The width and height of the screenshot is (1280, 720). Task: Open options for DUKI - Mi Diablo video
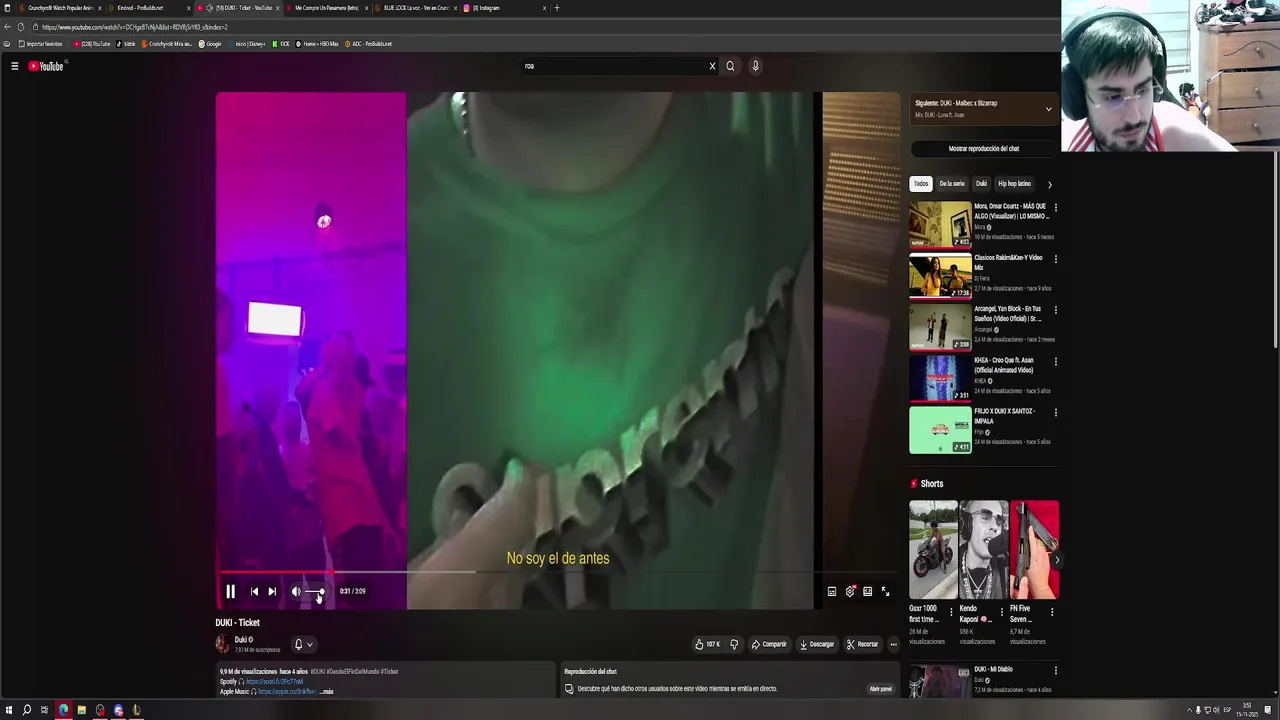point(1055,671)
